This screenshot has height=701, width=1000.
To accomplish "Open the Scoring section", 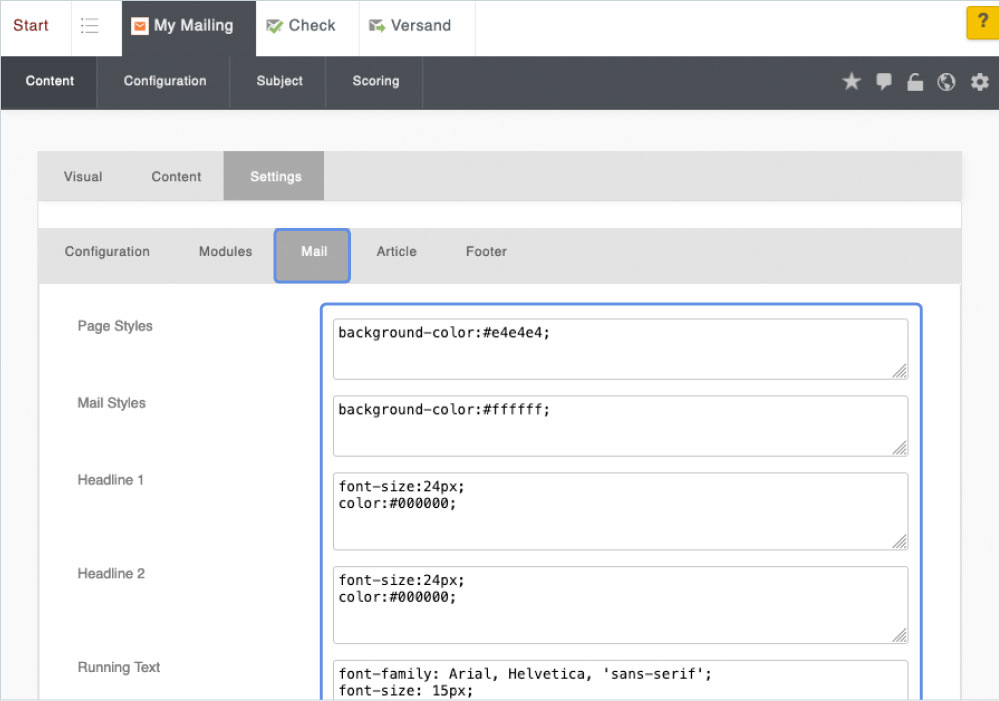I will point(376,81).
